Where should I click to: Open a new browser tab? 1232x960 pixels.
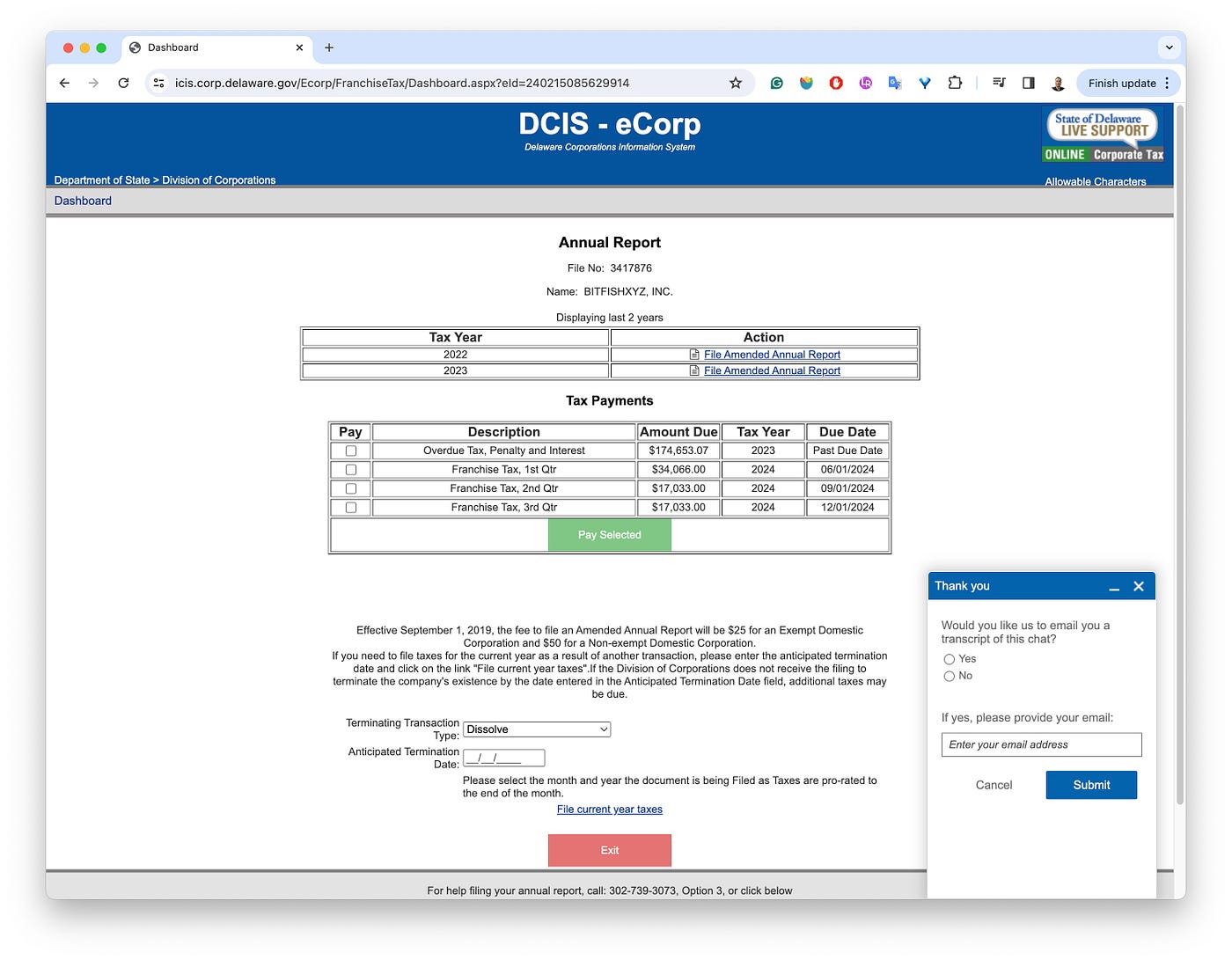tap(329, 48)
